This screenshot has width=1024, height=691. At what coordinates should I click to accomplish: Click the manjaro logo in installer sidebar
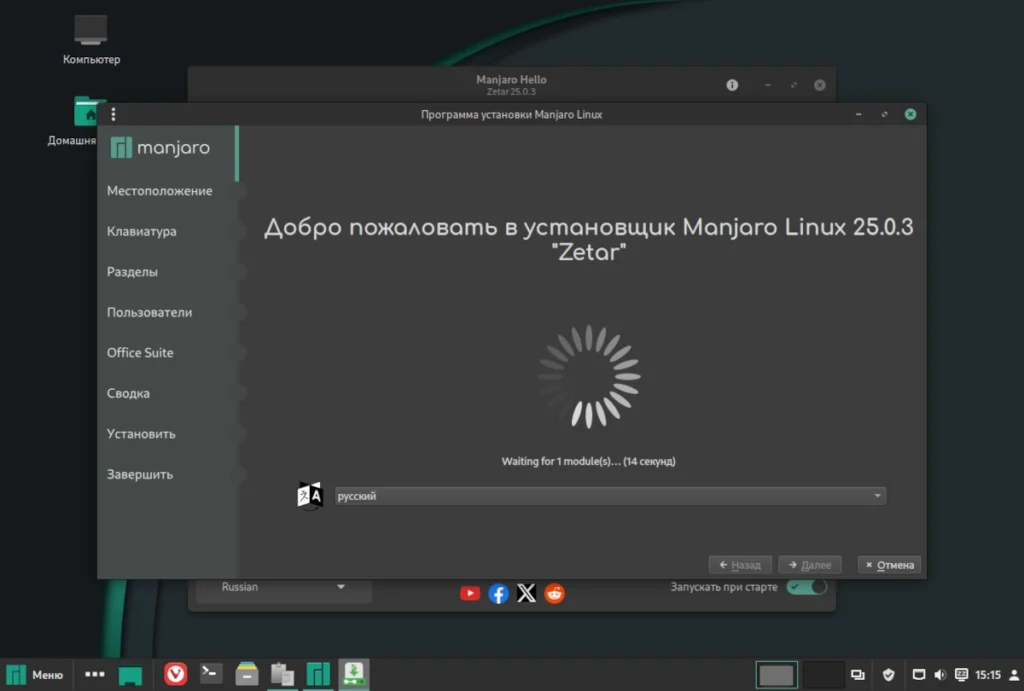click(160, 148)
